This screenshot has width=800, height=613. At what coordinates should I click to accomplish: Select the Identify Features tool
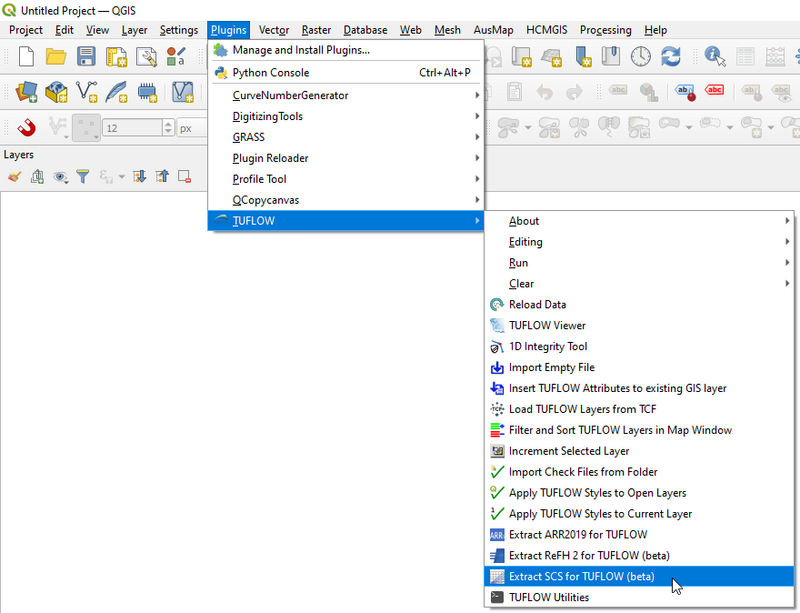(715, 57)
